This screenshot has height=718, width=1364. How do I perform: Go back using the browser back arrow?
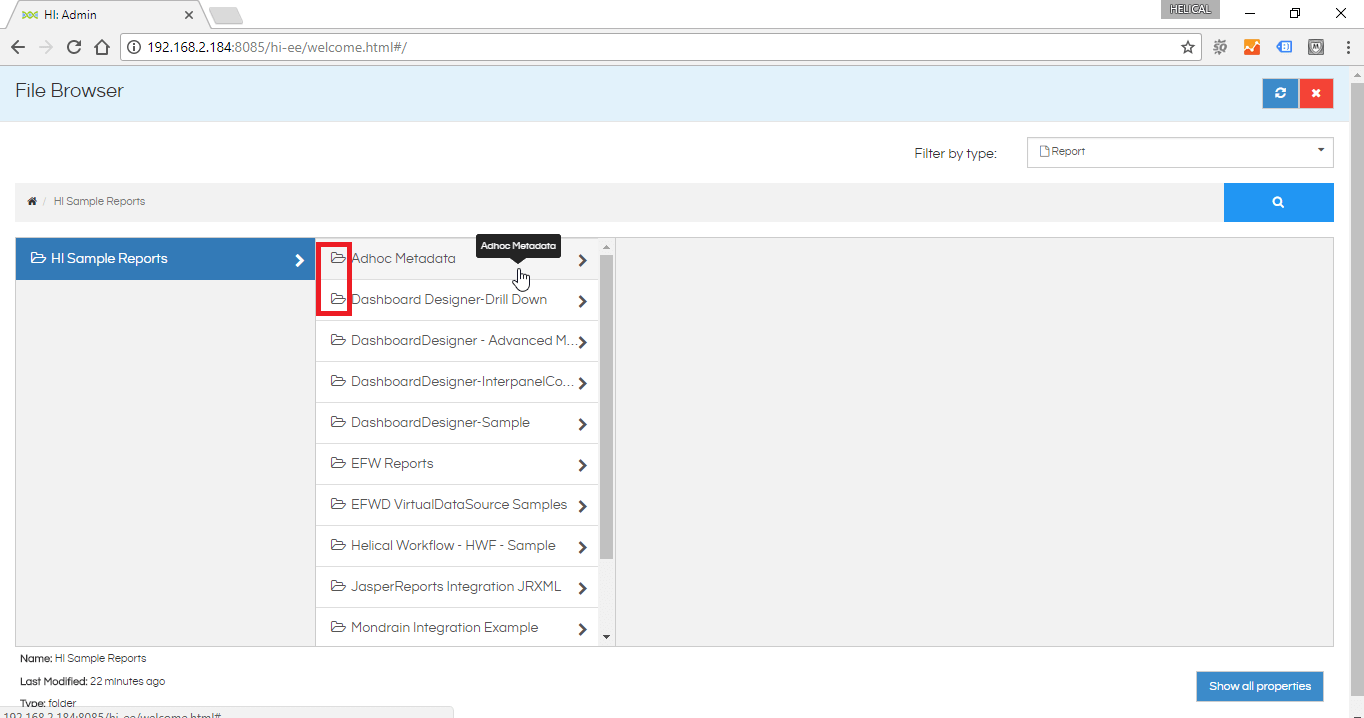tap(18, 47)
